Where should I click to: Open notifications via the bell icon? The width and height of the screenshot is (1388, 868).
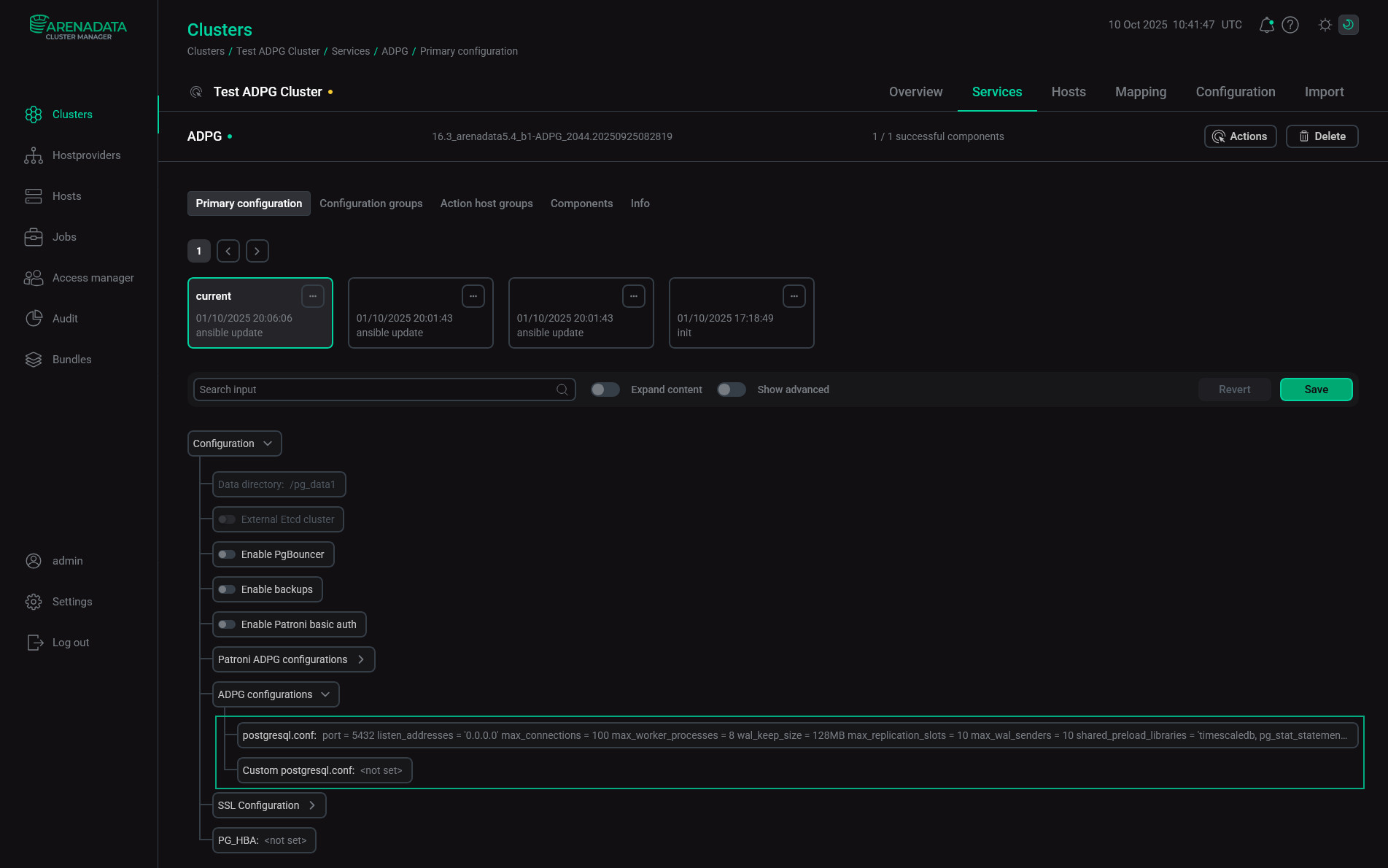click(1266, 24)
